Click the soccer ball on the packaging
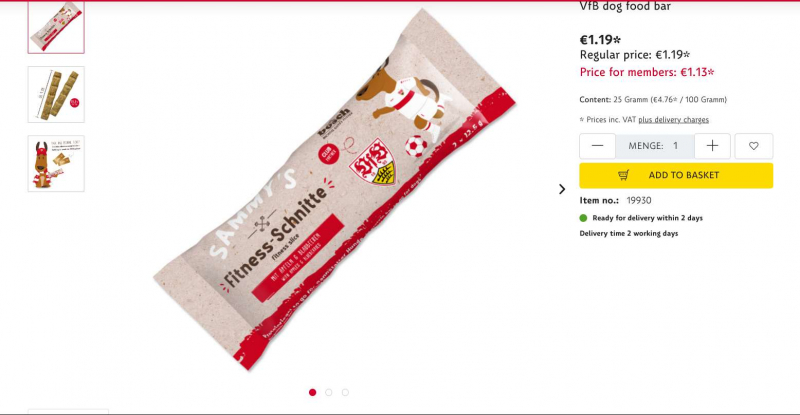800x415 pixels. tap(416, 146)
